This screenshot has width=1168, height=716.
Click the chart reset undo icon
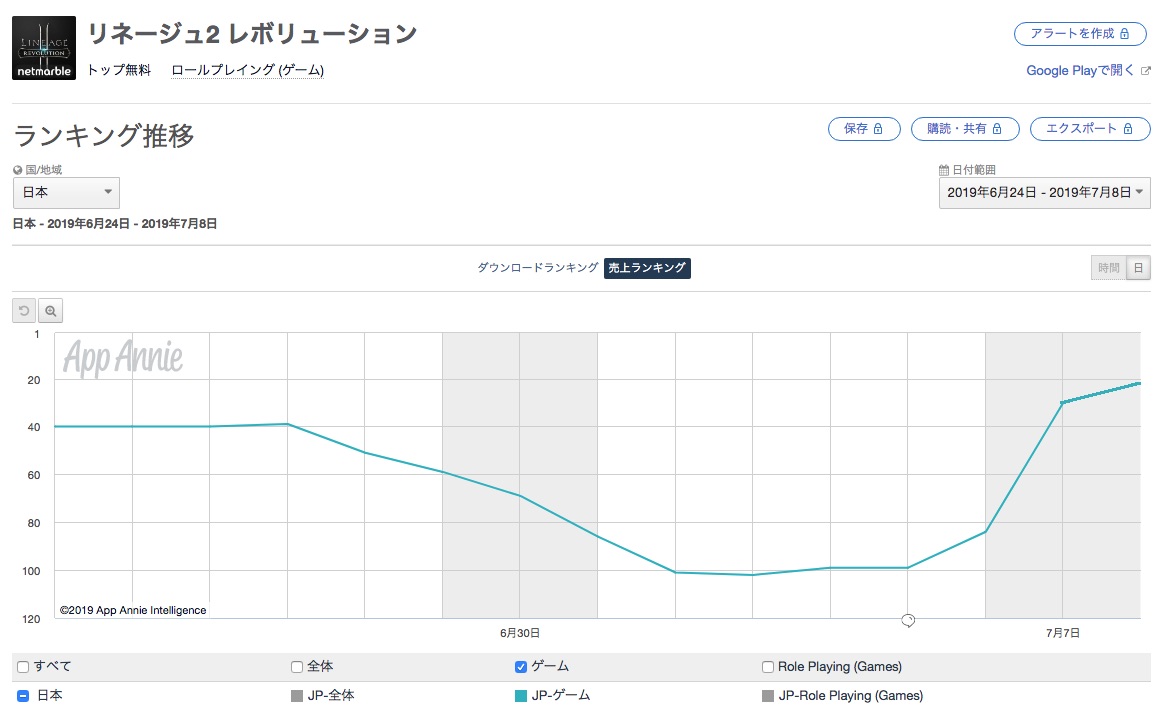24,311
